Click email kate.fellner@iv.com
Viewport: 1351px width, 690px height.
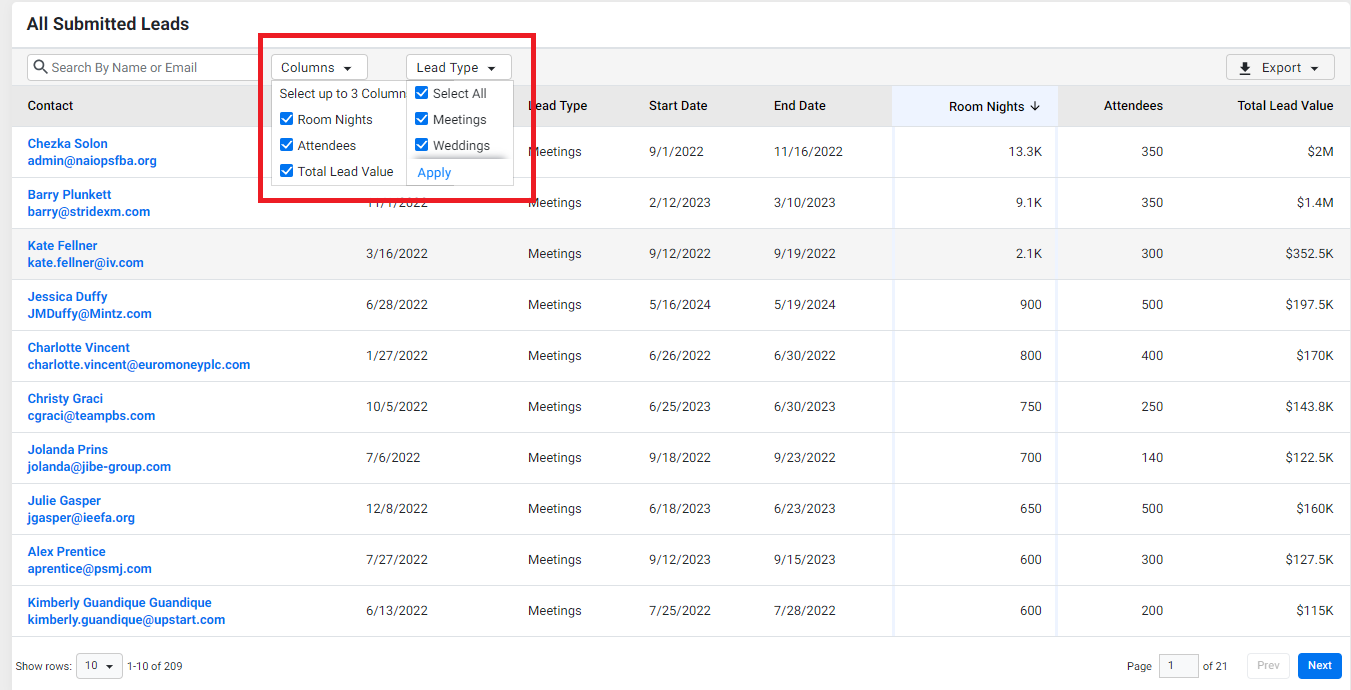[86, 263]
